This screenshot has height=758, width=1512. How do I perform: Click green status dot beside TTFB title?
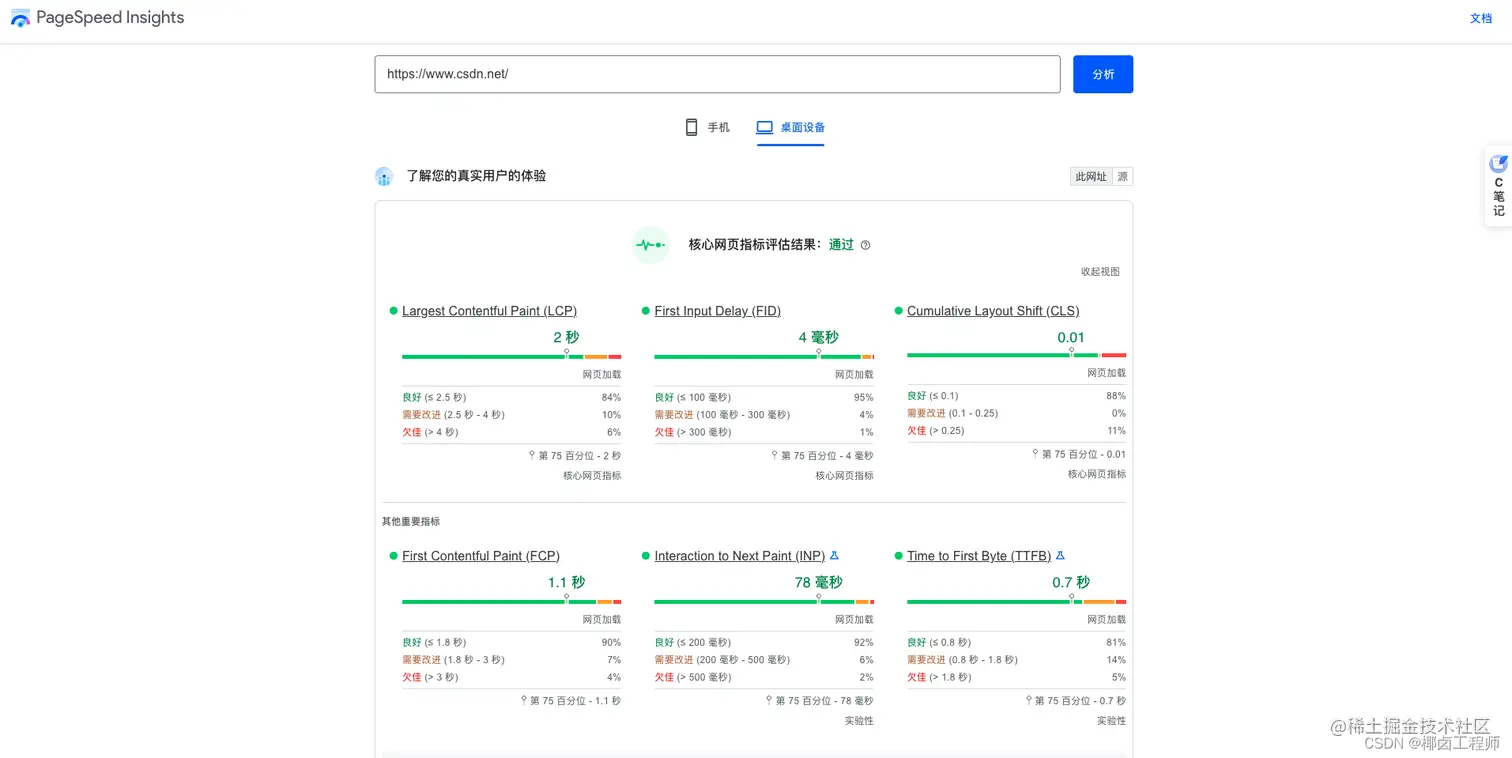click(899, 556)
